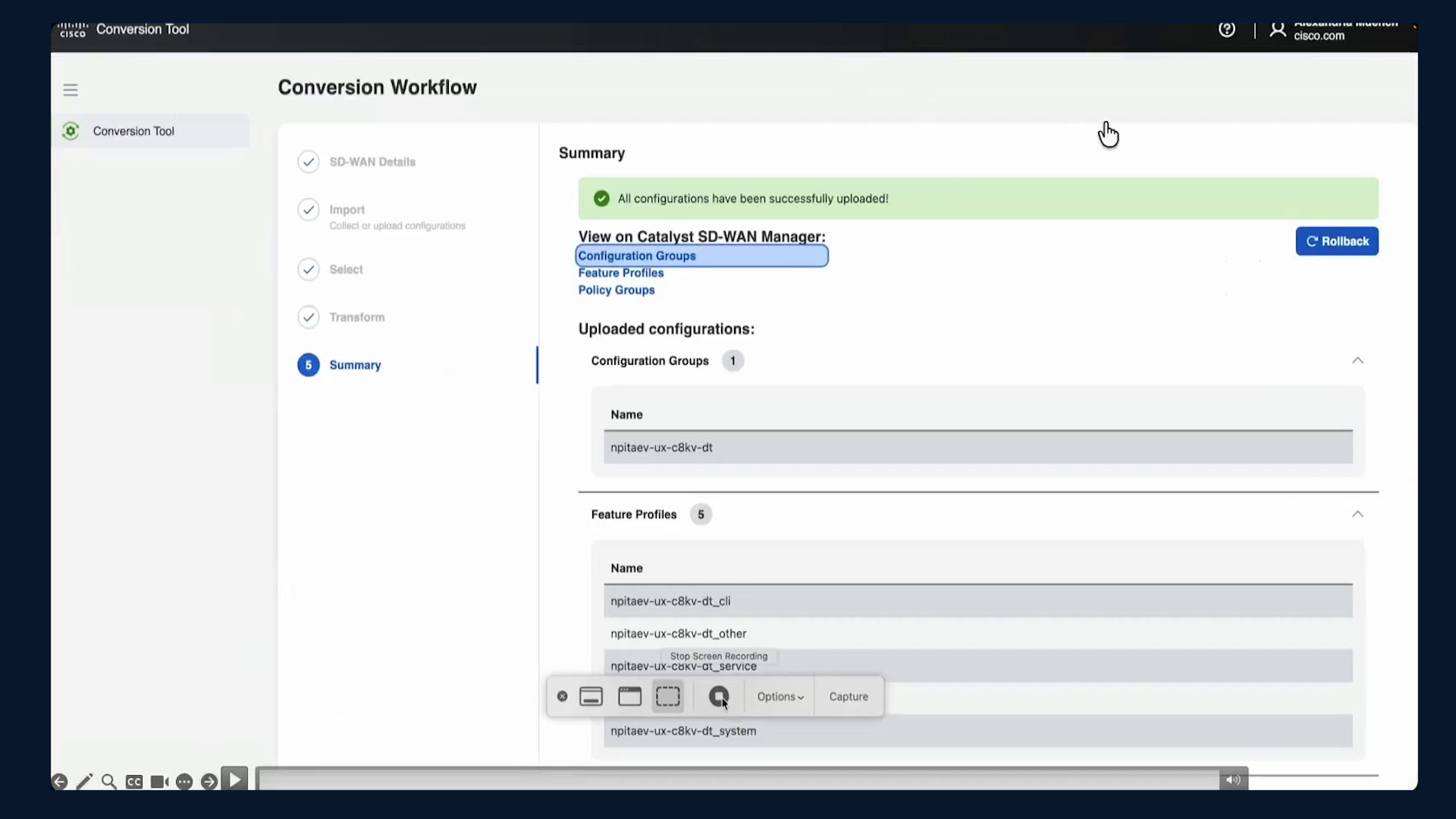Image resolution: width=1456 pixels, height=819 pixels.
Task: Click the success checkmark in upload banner
Action: 601,199
